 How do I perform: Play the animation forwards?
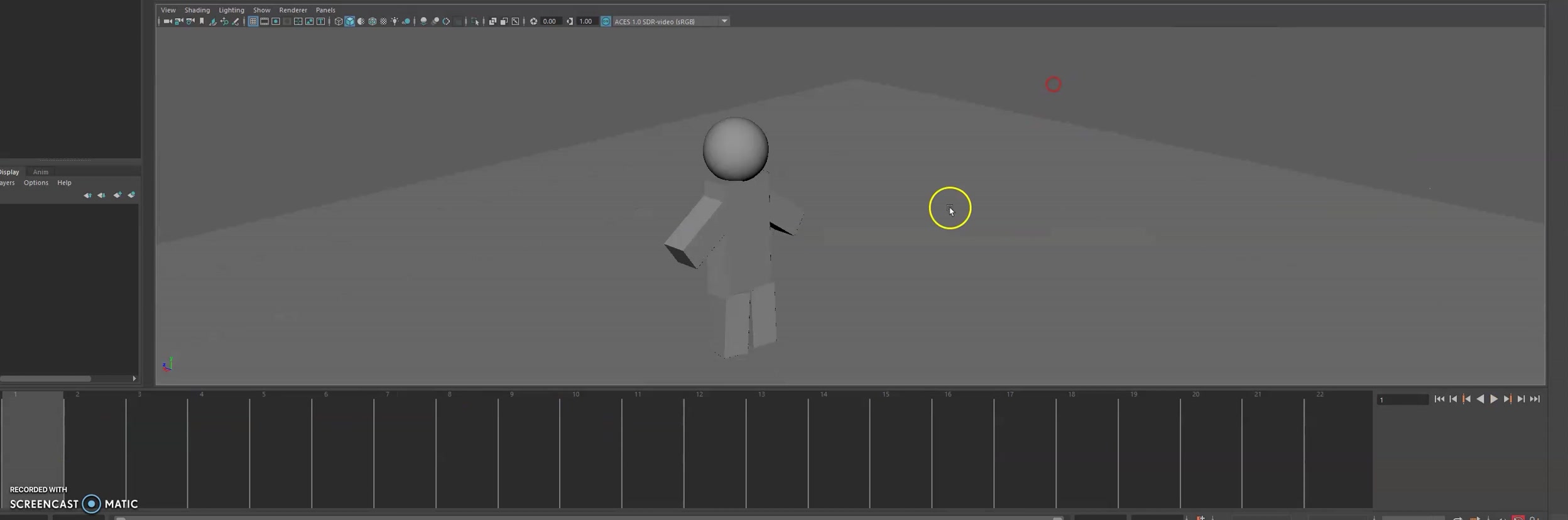tap(1494, 399)
